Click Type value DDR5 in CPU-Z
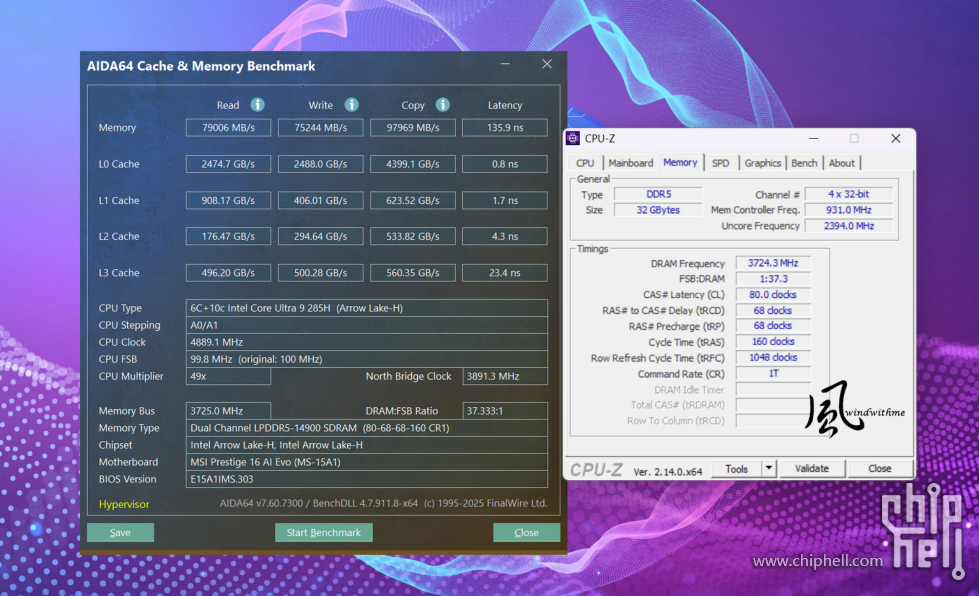Screen dimensions: 979x596 pos(658,194)
